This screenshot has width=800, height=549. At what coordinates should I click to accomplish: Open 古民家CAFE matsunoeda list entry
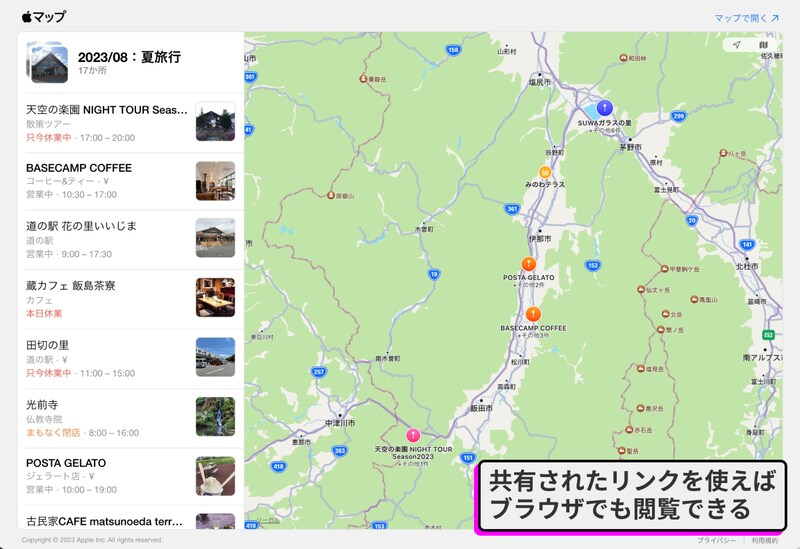[131, 518]
